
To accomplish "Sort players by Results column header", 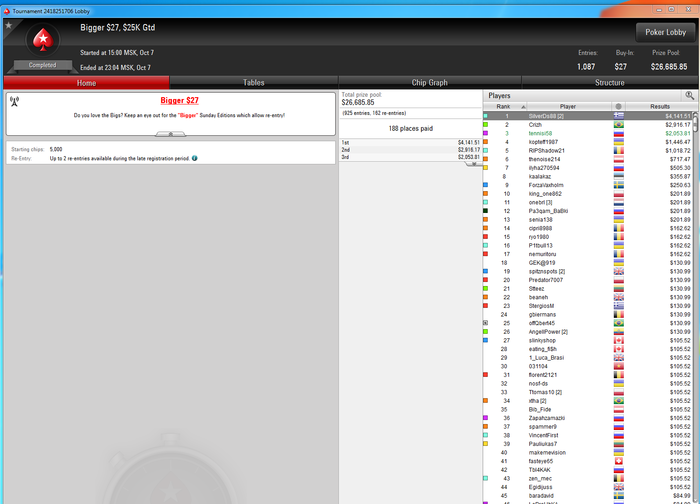I will coord(660,107).
